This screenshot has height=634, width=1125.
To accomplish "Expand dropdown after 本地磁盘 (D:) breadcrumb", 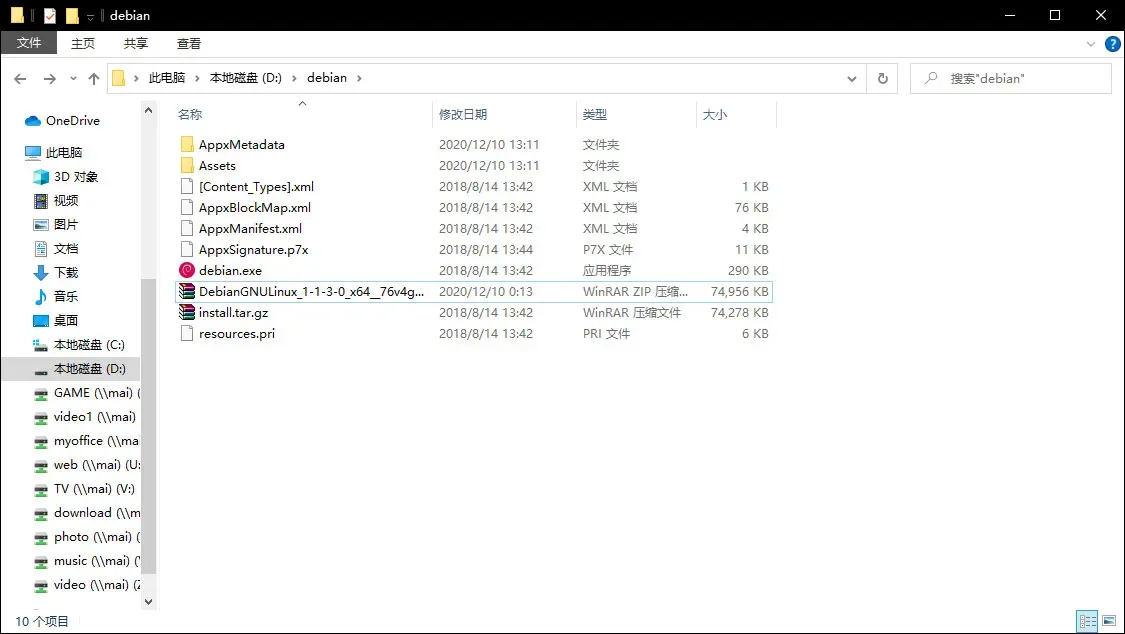I will [294, 77].
